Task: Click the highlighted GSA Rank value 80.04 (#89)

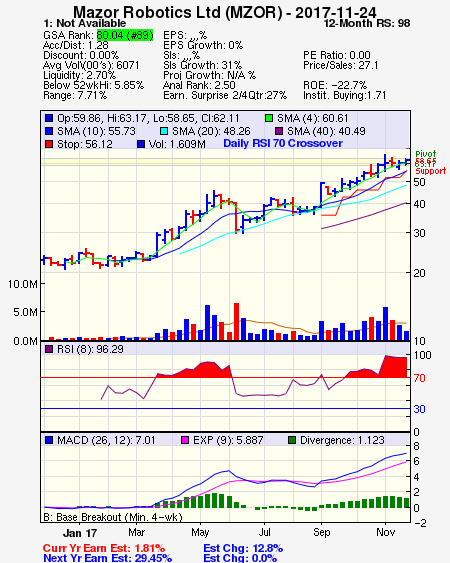Action: point(125,35)
